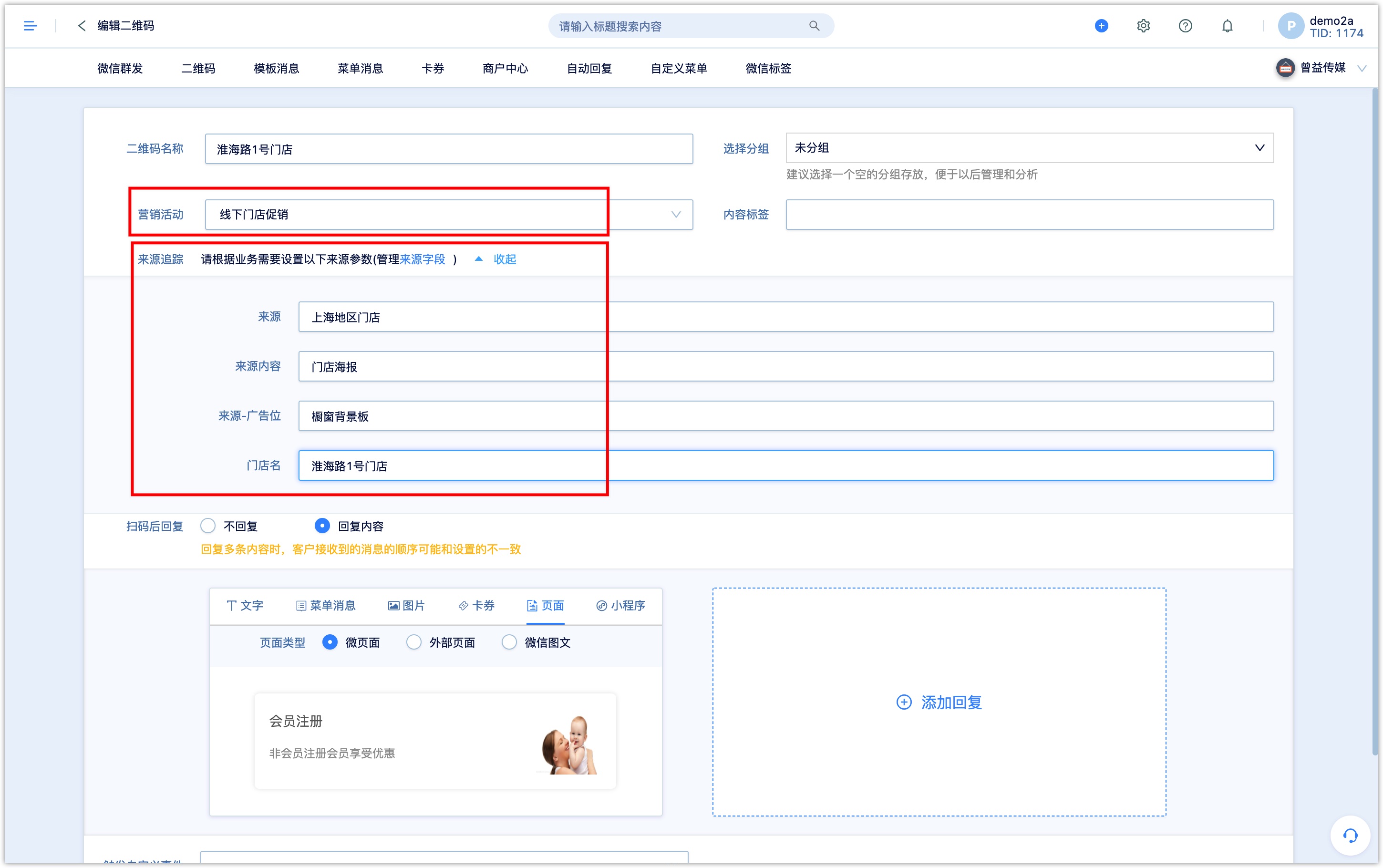Go back from 编辑二维码 page
This screenshot has height=868, width=1383.
(82, 26)
